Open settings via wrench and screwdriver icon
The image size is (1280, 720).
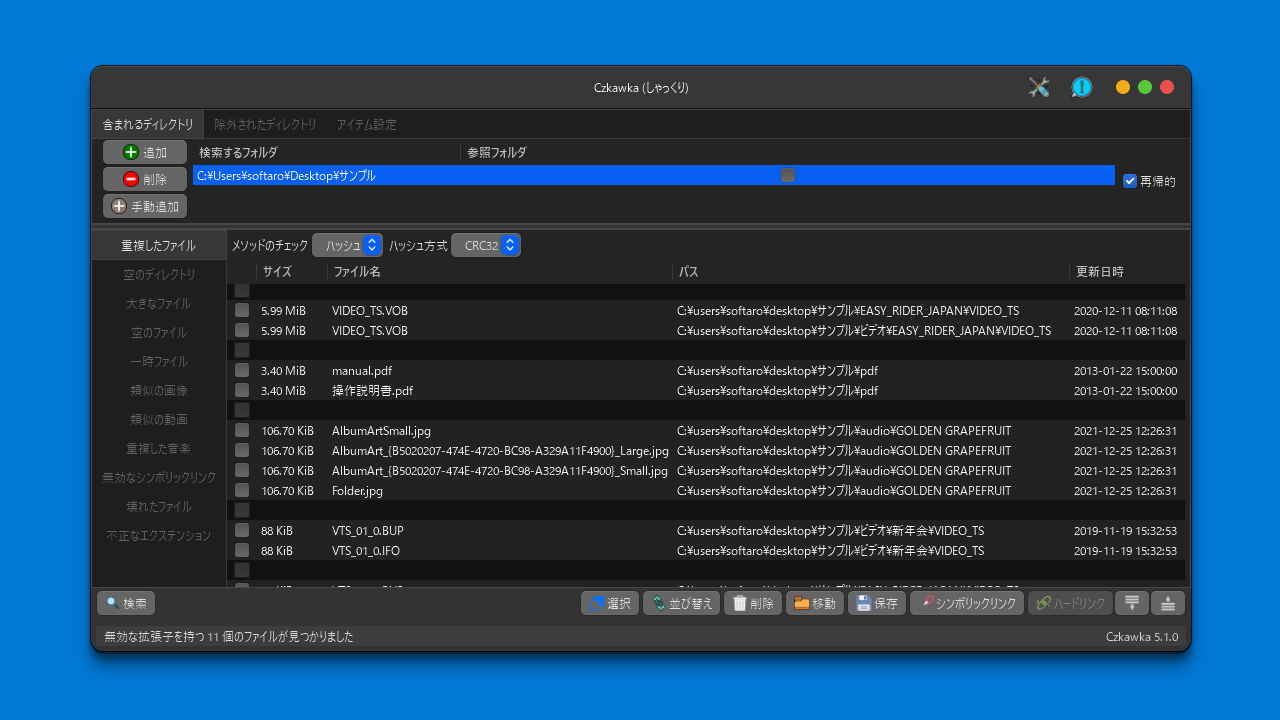[x=1039, y=87]
